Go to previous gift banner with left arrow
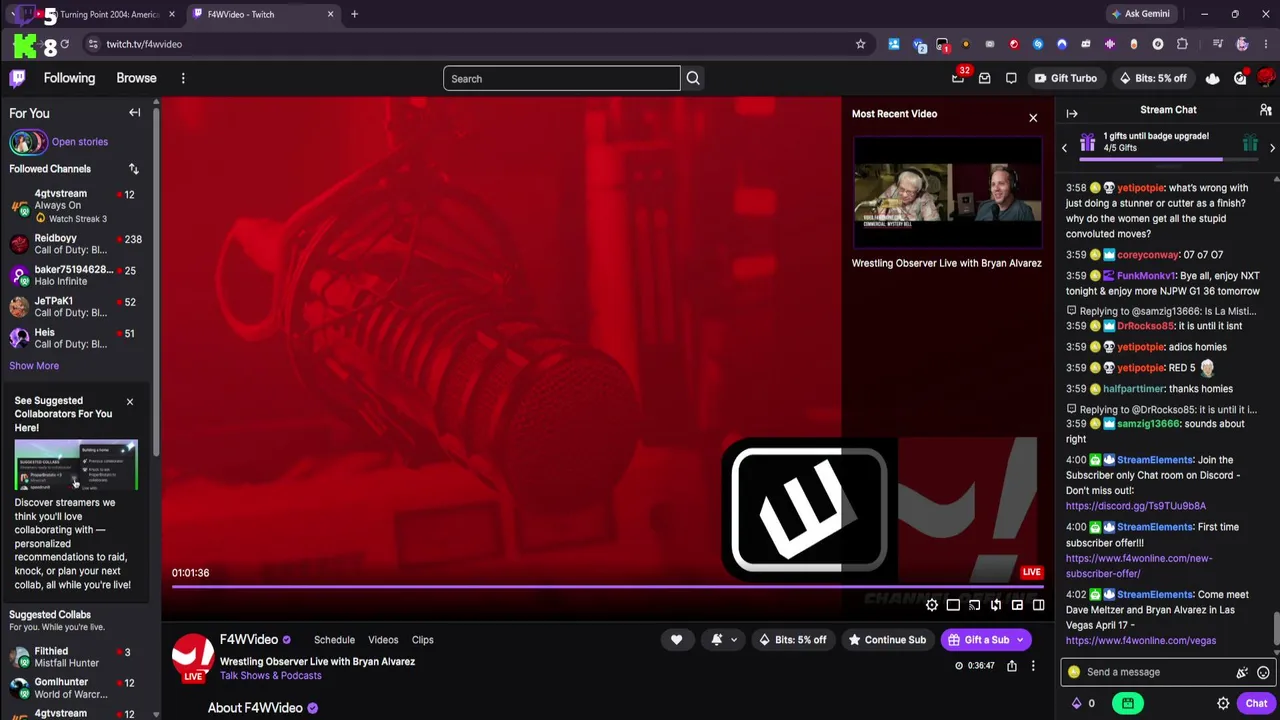1280x720 pixels. 1064,148
